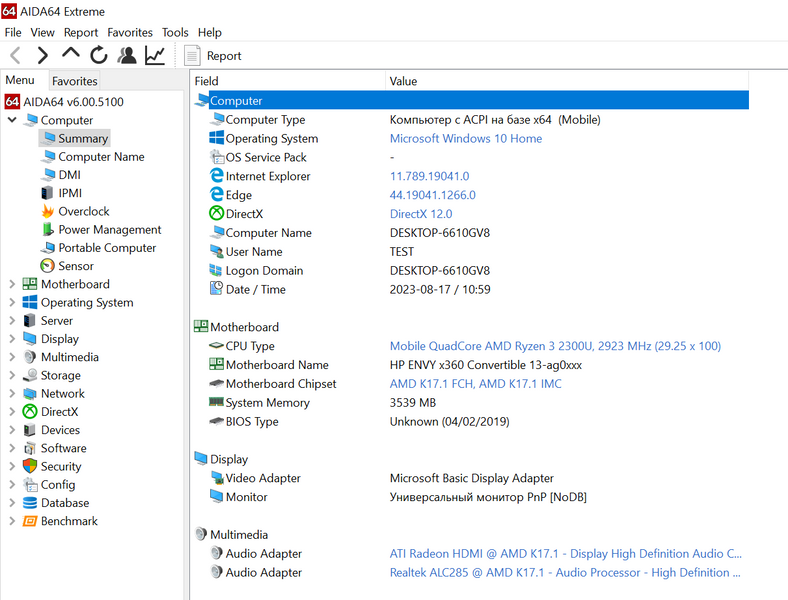Click the Report document icon
This screenshot has width=788, height=600.
[192, 55]
